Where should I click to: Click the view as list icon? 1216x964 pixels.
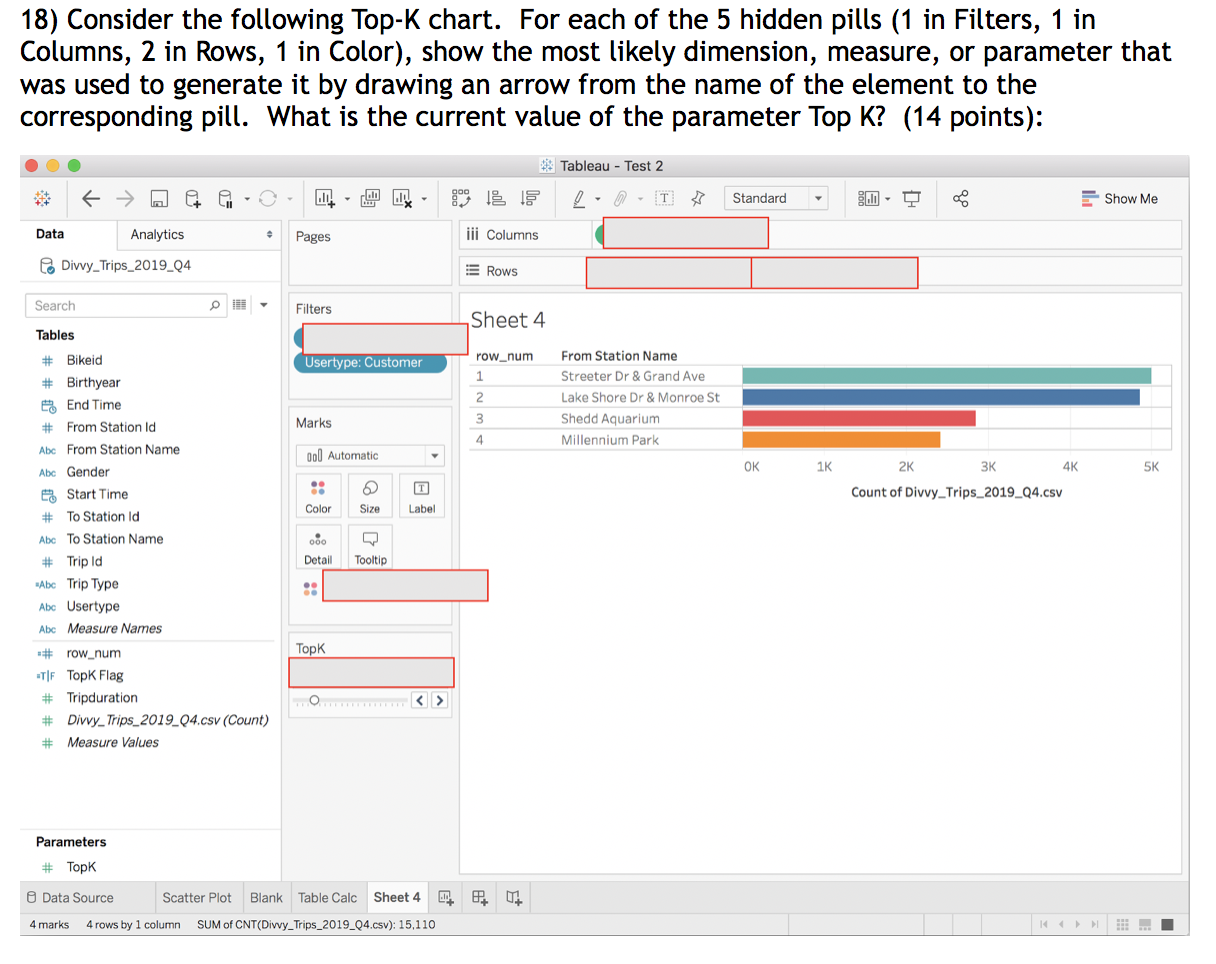pyautogui.click(x=240, y=304)
